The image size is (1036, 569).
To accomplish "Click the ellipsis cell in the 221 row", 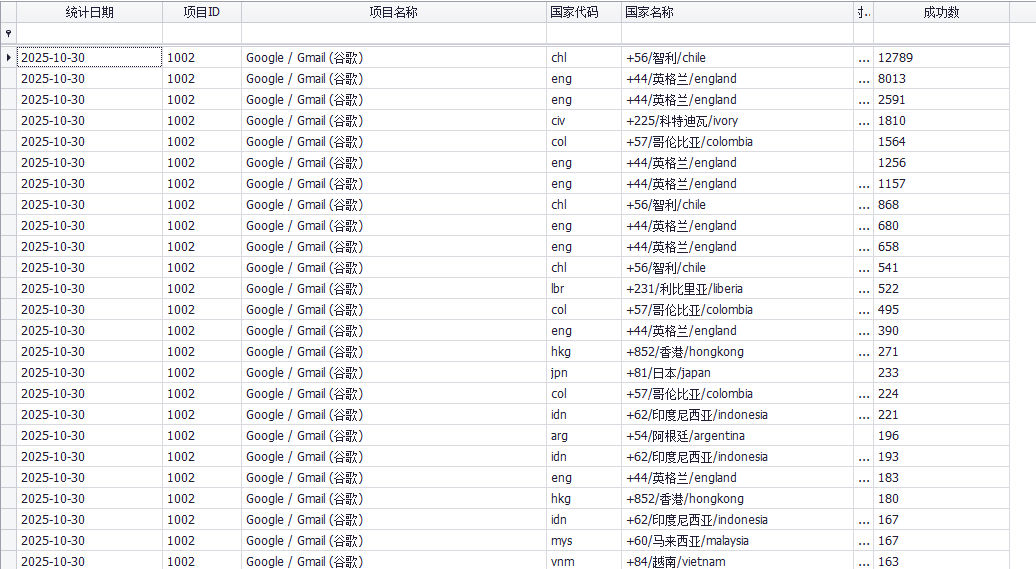I will 864,414.
